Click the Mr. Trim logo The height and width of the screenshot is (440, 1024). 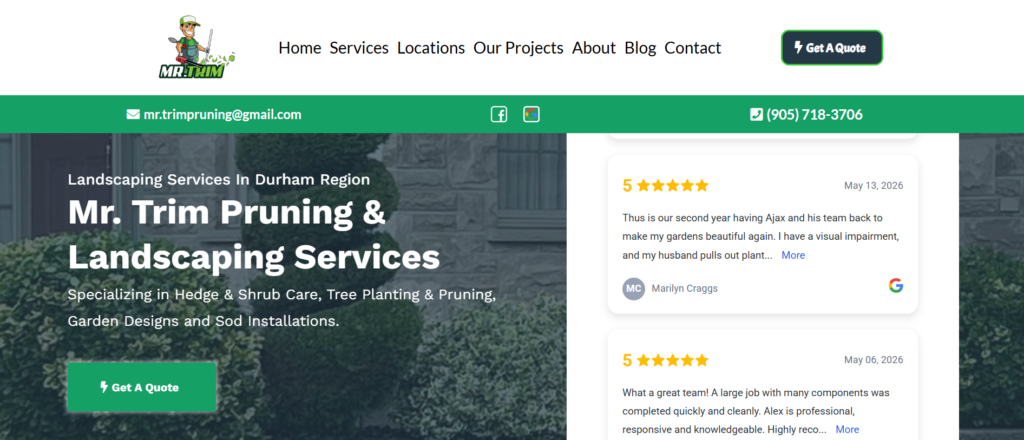tap(197, 48)
